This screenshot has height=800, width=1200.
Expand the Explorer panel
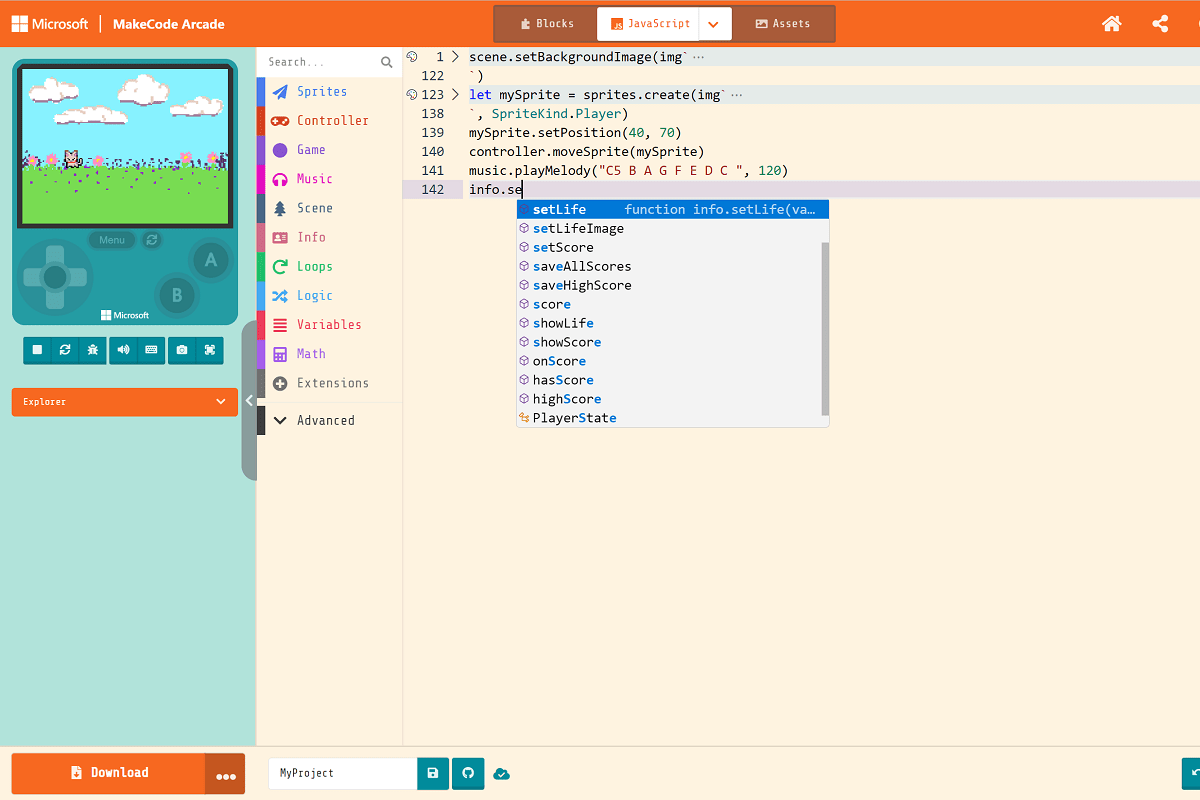point(125,402)
